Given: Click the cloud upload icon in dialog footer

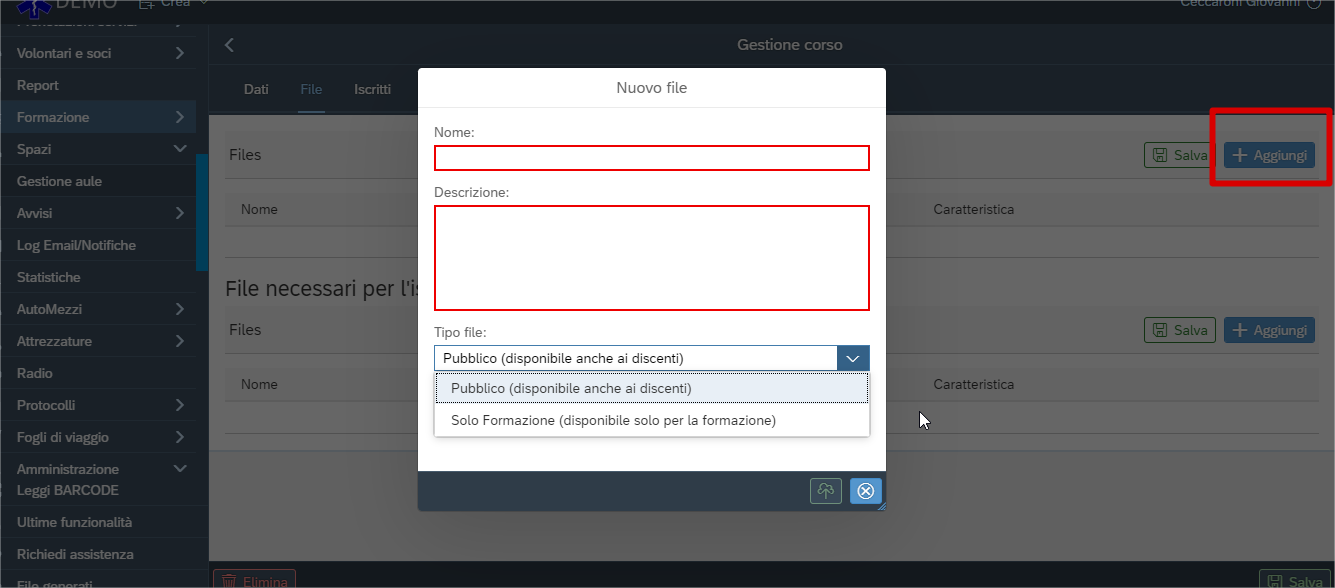Looking at the screenshot, I should tap(825, 491).
